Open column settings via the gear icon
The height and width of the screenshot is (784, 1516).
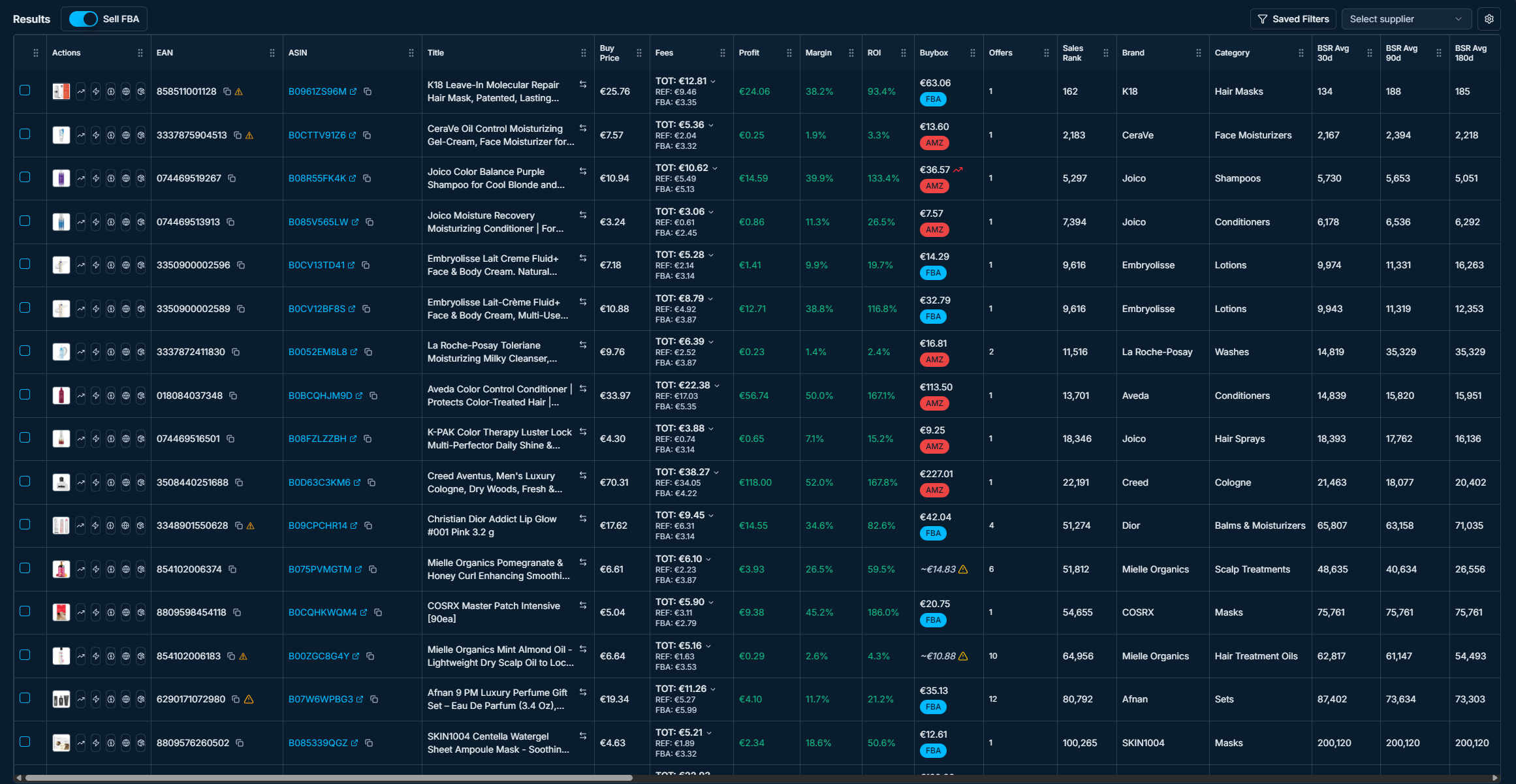[1489, 19]
